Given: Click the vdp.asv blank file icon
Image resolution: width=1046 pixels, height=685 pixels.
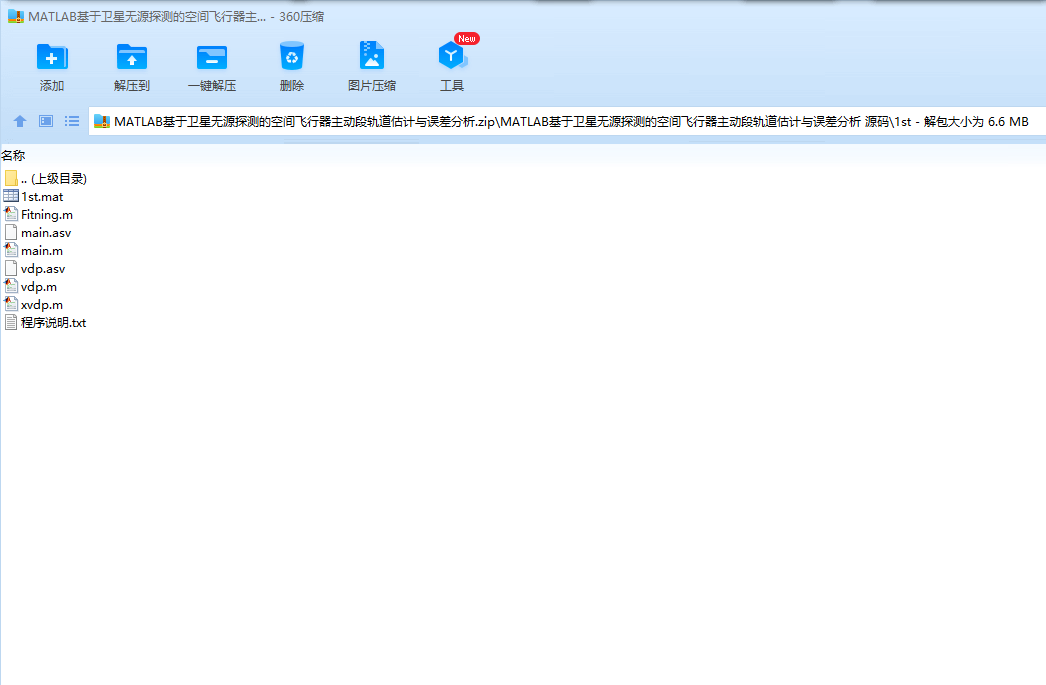Looking at the screenshot, I should (x=11, y=268).
